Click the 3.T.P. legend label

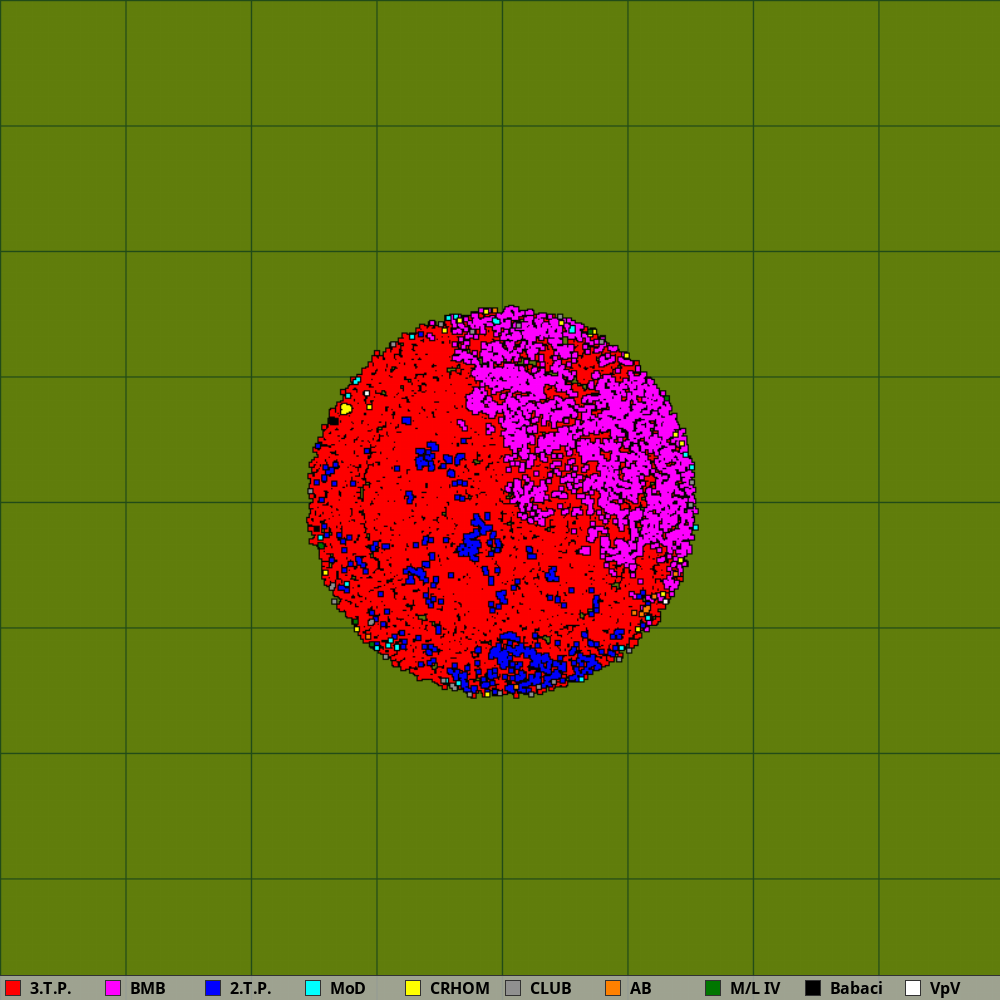50,988
